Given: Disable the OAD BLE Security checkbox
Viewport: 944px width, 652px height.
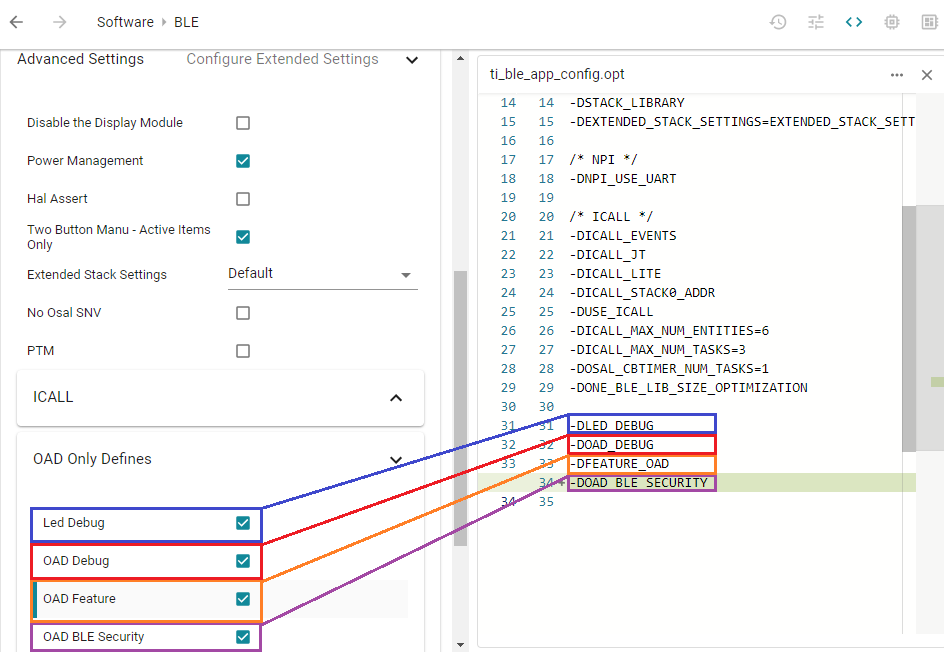Looking at the screenshot, I should coord(242,636).
